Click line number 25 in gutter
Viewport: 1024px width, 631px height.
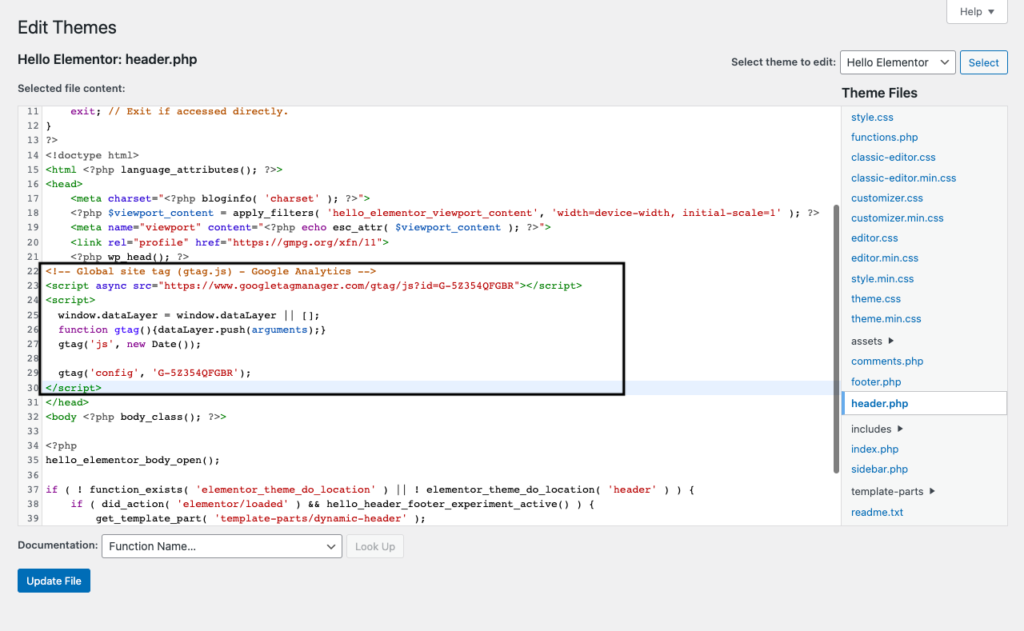(33, 315)
